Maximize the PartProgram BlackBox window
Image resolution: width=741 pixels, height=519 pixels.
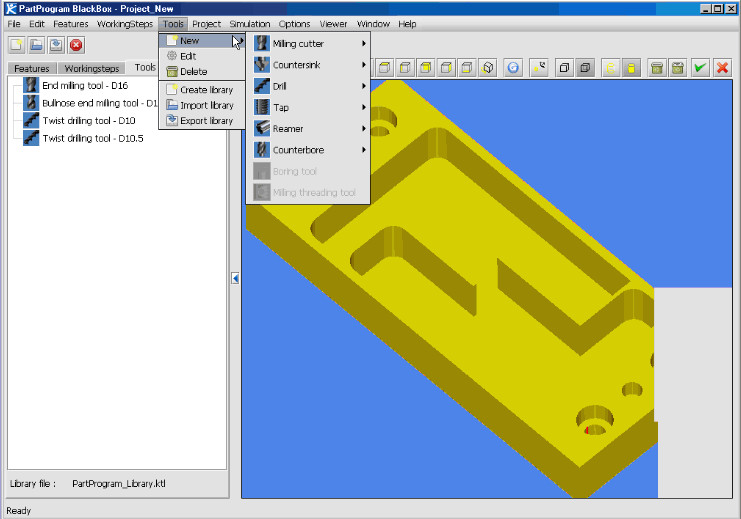(717, 9)
